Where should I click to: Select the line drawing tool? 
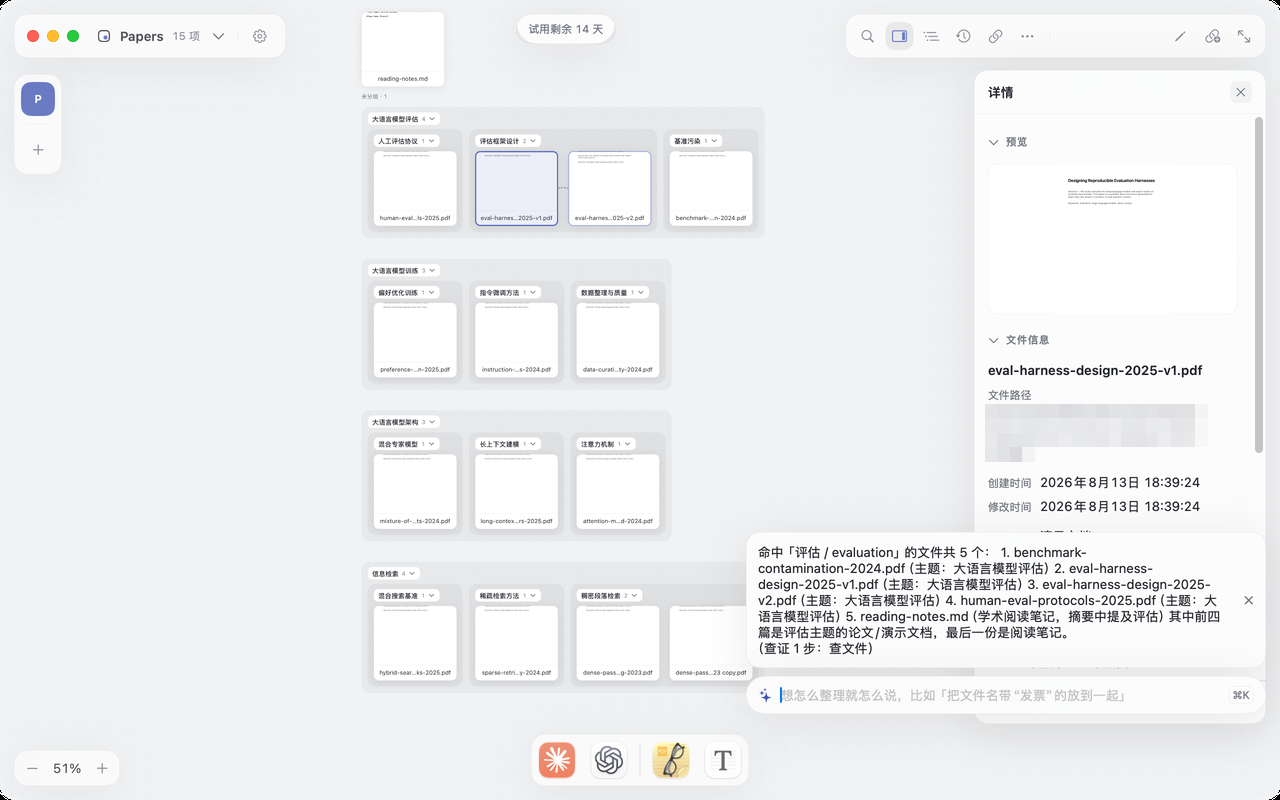click(1180, 36)
